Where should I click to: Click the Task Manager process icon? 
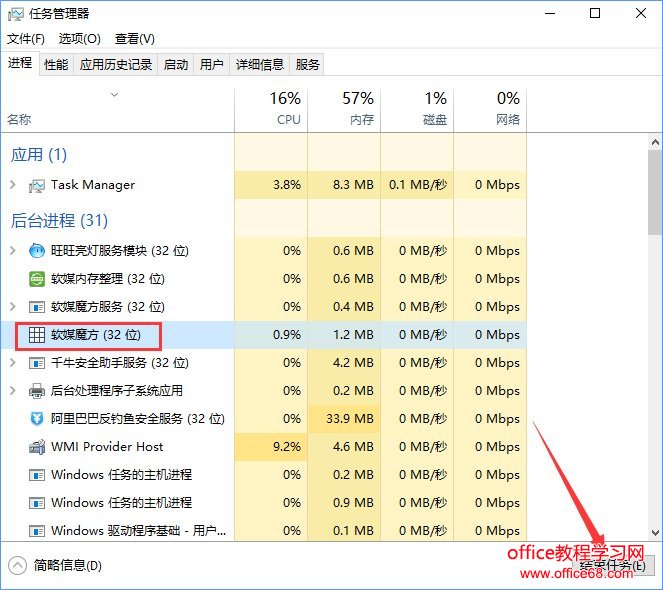(x=37, y=186)
